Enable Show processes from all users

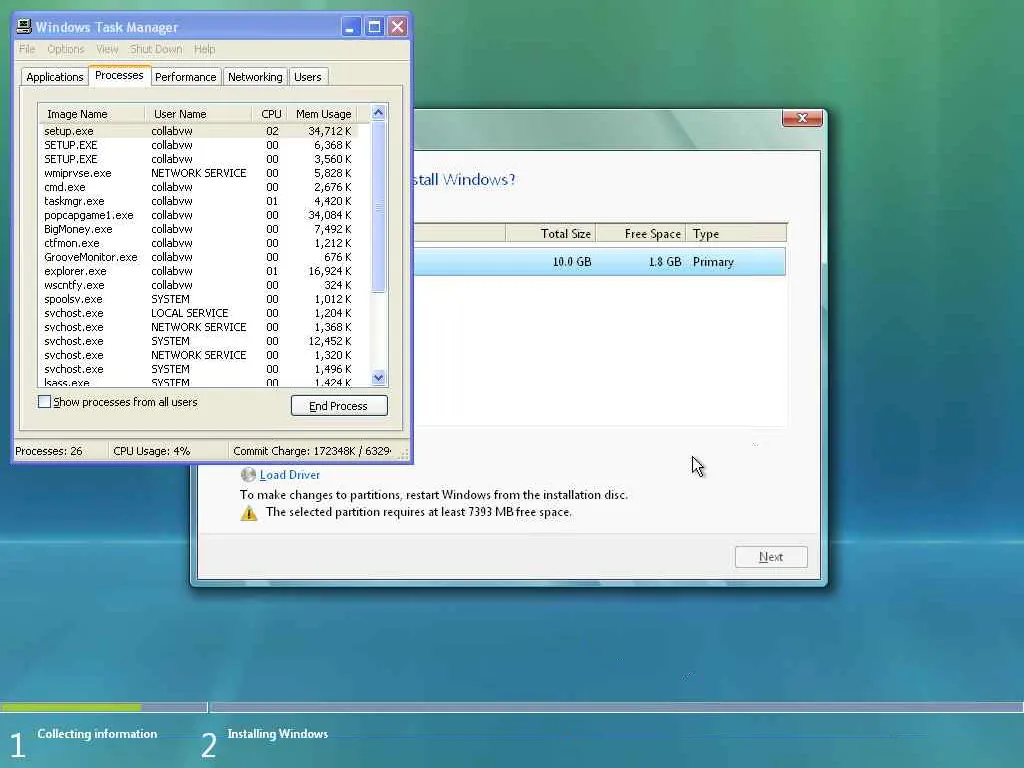click(x=44, y=402)
